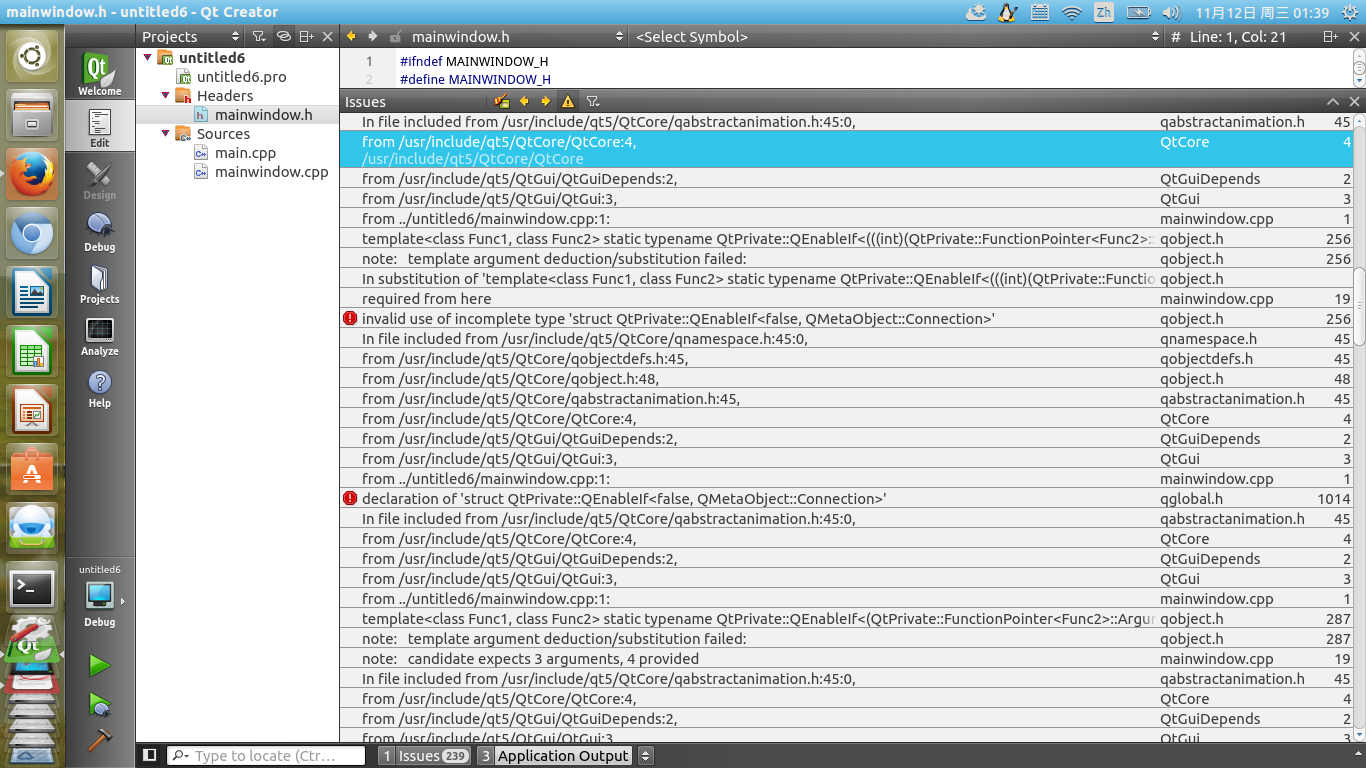Screen dimensions: 1366x768
Task: Open Chromium browser from the launcher
Action: click(32, 236)
